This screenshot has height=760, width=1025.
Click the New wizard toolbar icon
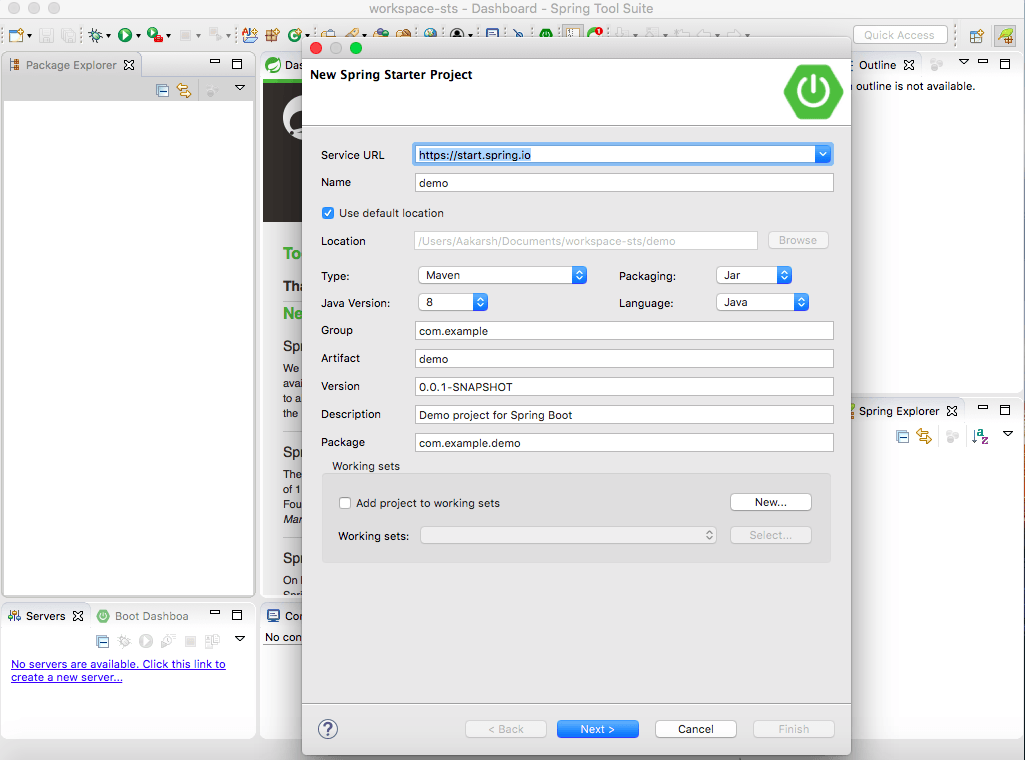16,35
